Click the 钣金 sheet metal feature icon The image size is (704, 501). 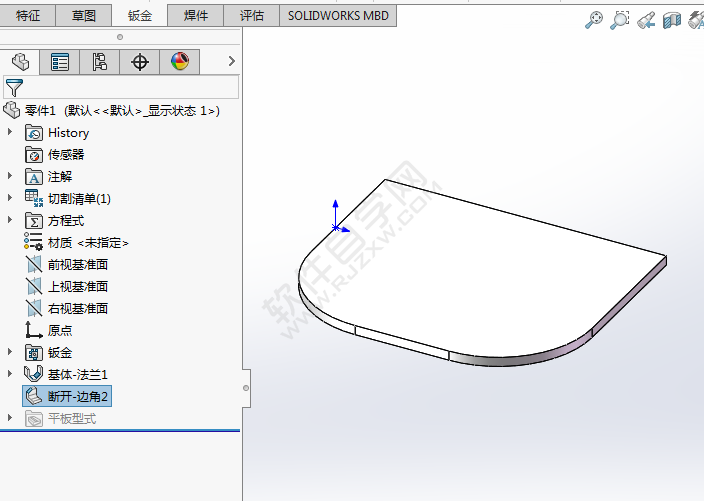pyautogui.click(x=34, y=352)
